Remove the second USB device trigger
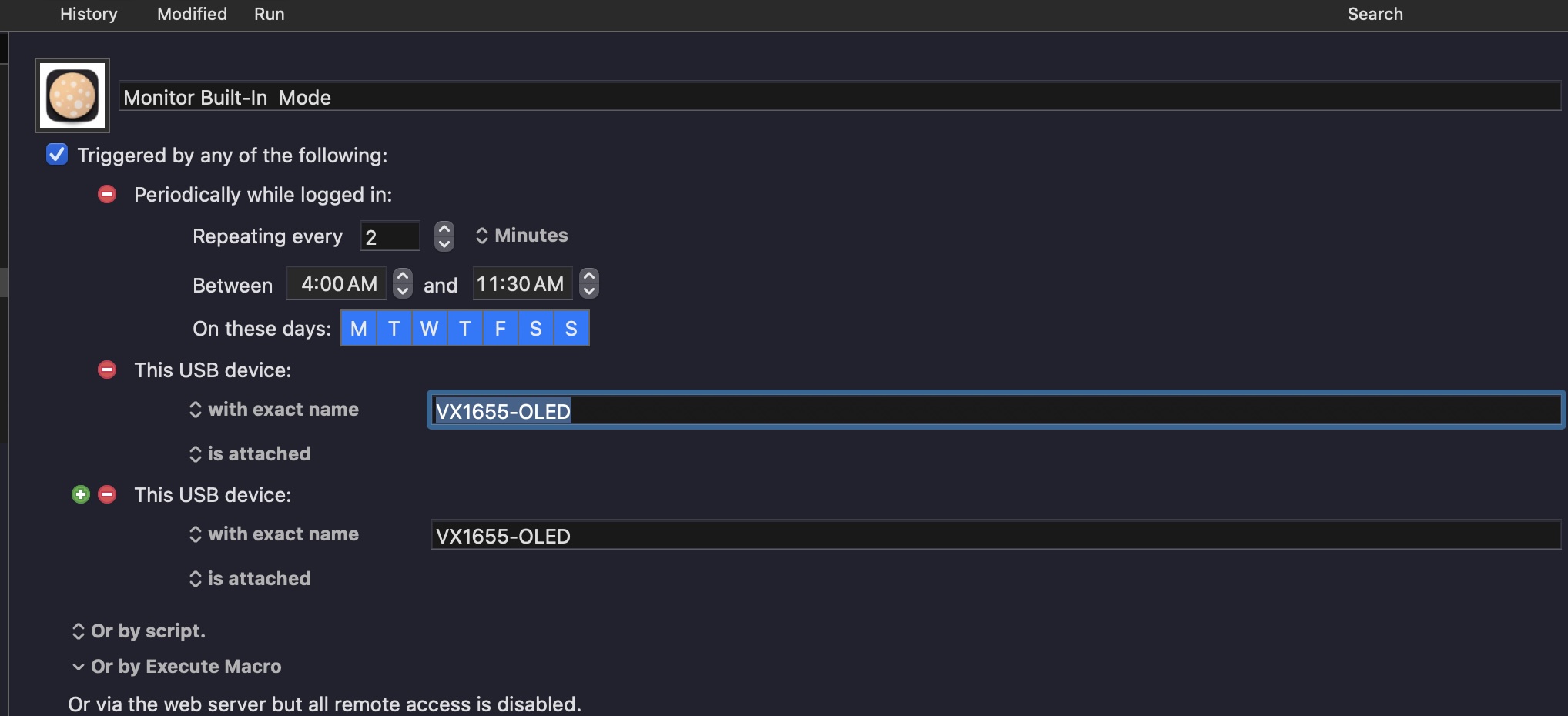 click(107, 495)
